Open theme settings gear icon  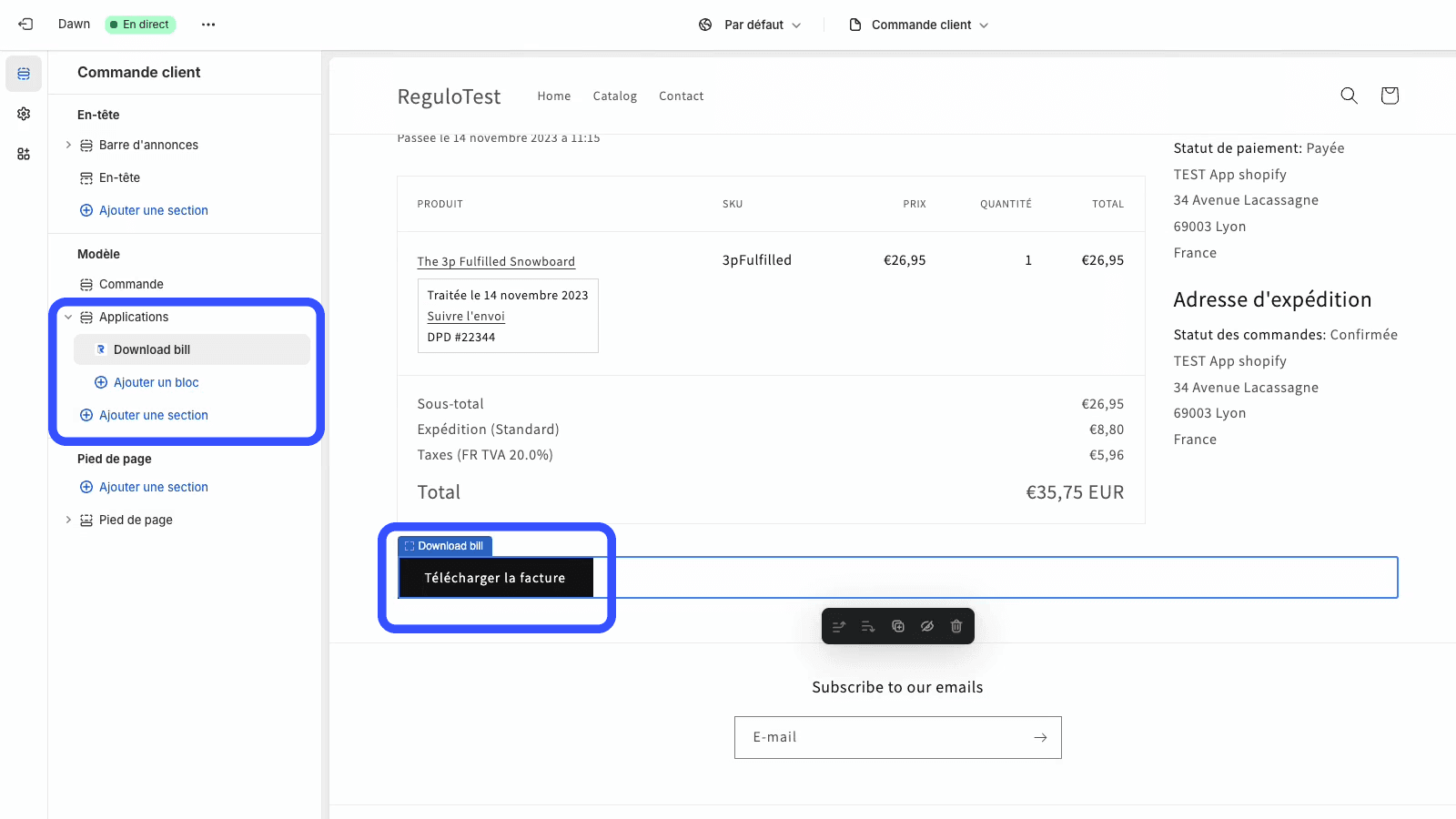click(x=24, y=114)
